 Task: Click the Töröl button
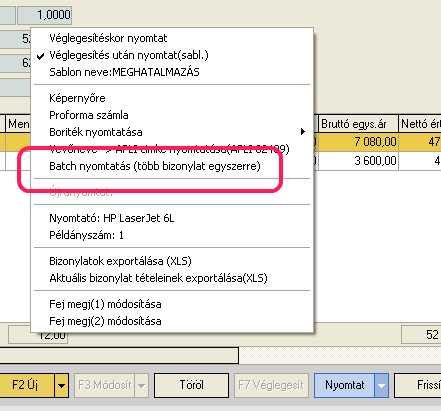tap(191, 385)
